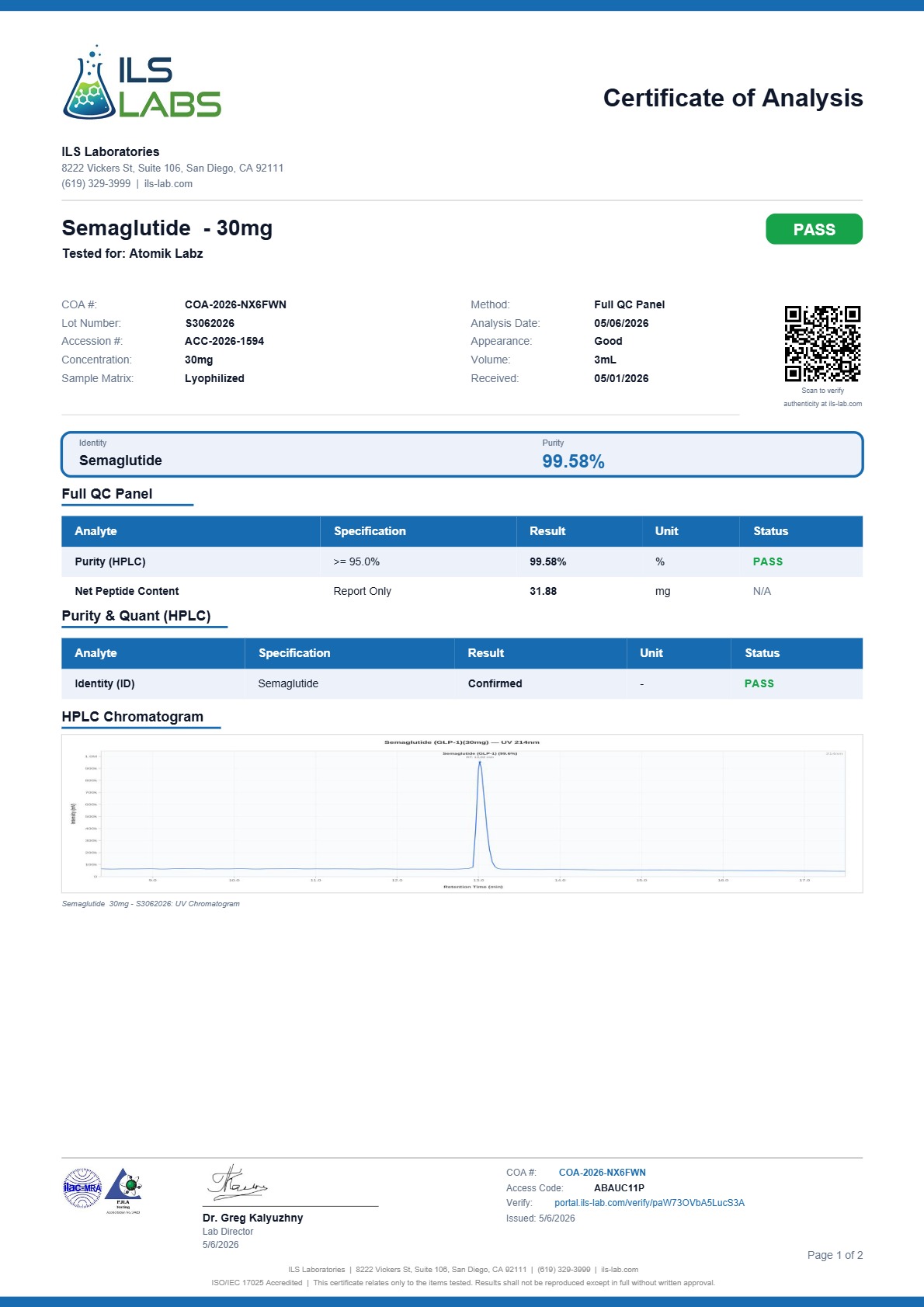Click the Net Peptide Content row label
Screen dimensions: 924x1307
coord(127,591)
